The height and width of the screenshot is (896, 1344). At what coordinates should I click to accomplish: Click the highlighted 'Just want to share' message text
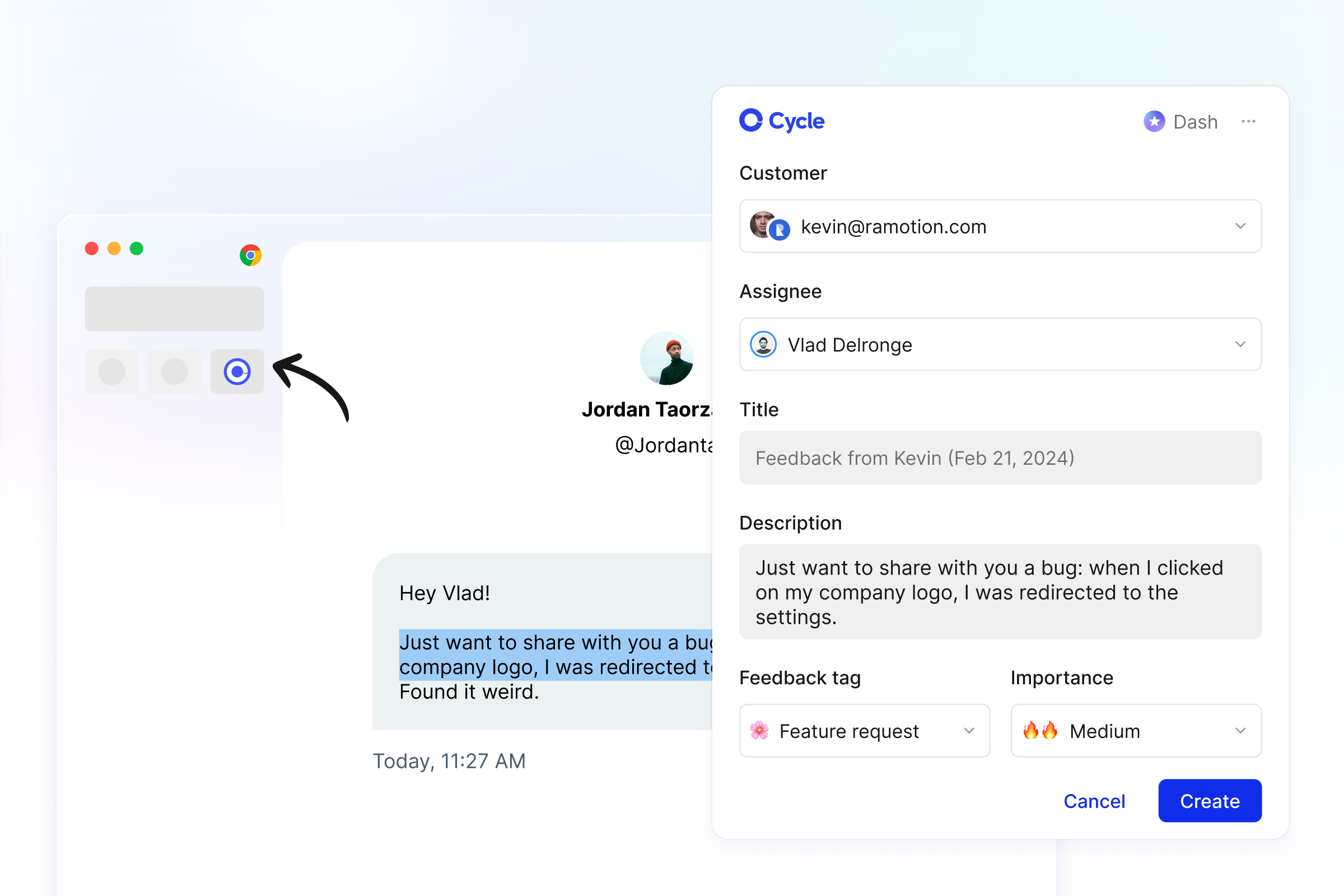556,655
